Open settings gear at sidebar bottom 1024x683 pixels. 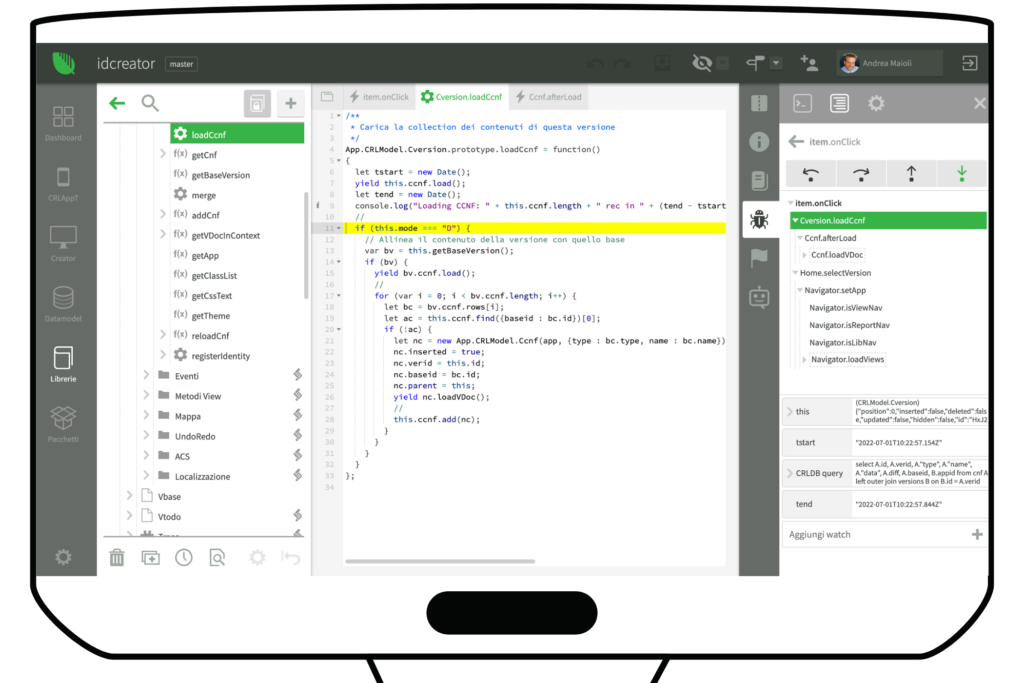(63, 557)
